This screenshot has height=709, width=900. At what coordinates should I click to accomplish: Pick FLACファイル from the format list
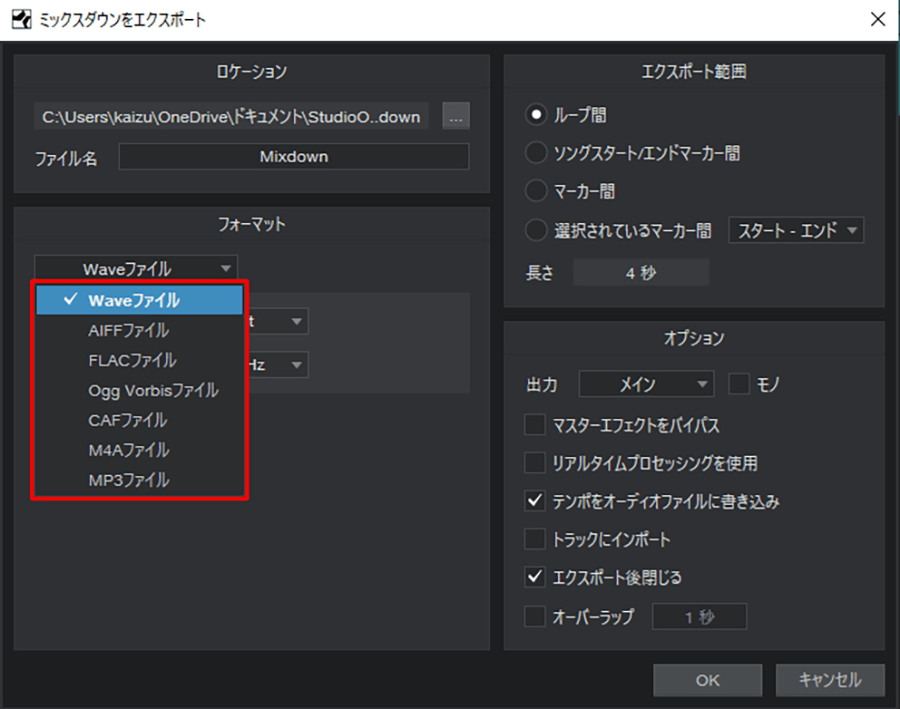point(139,360)
